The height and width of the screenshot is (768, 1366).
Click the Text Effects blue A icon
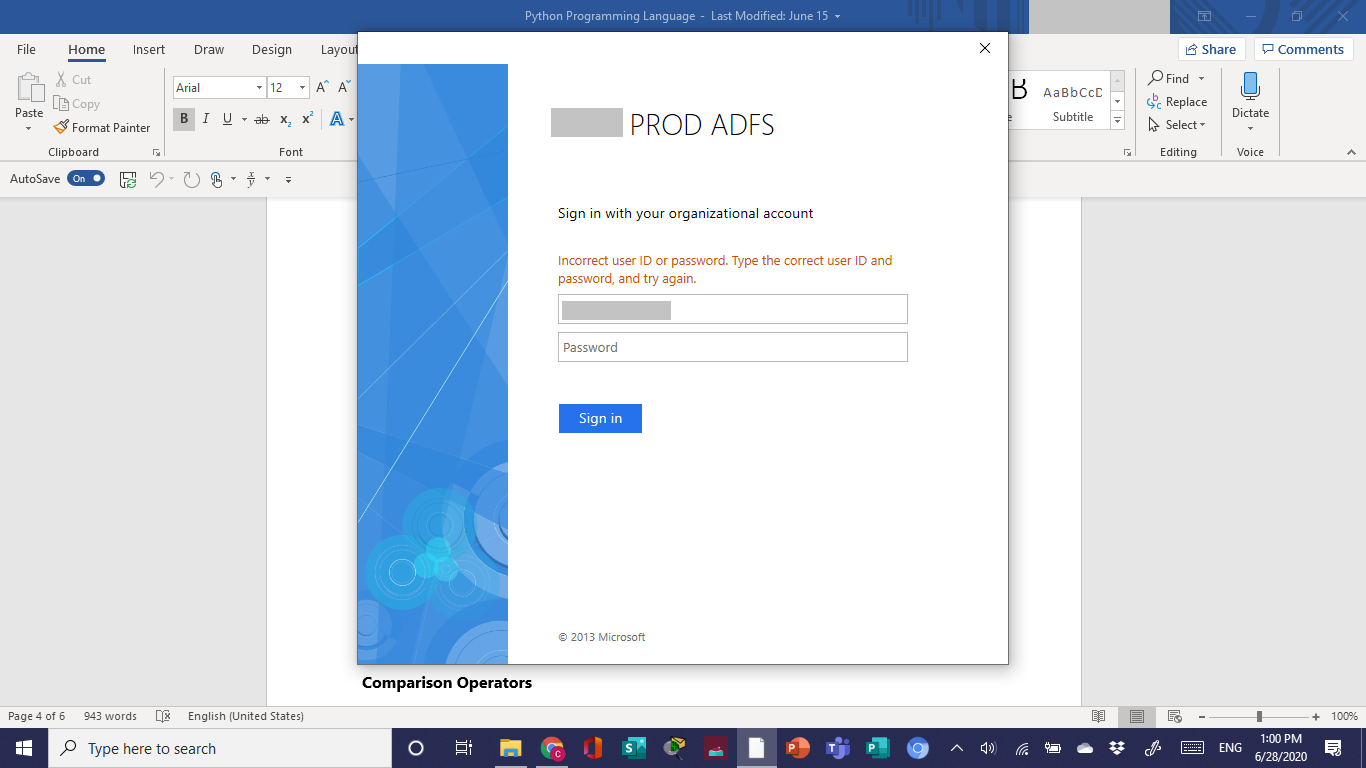[x=337, y=119]
